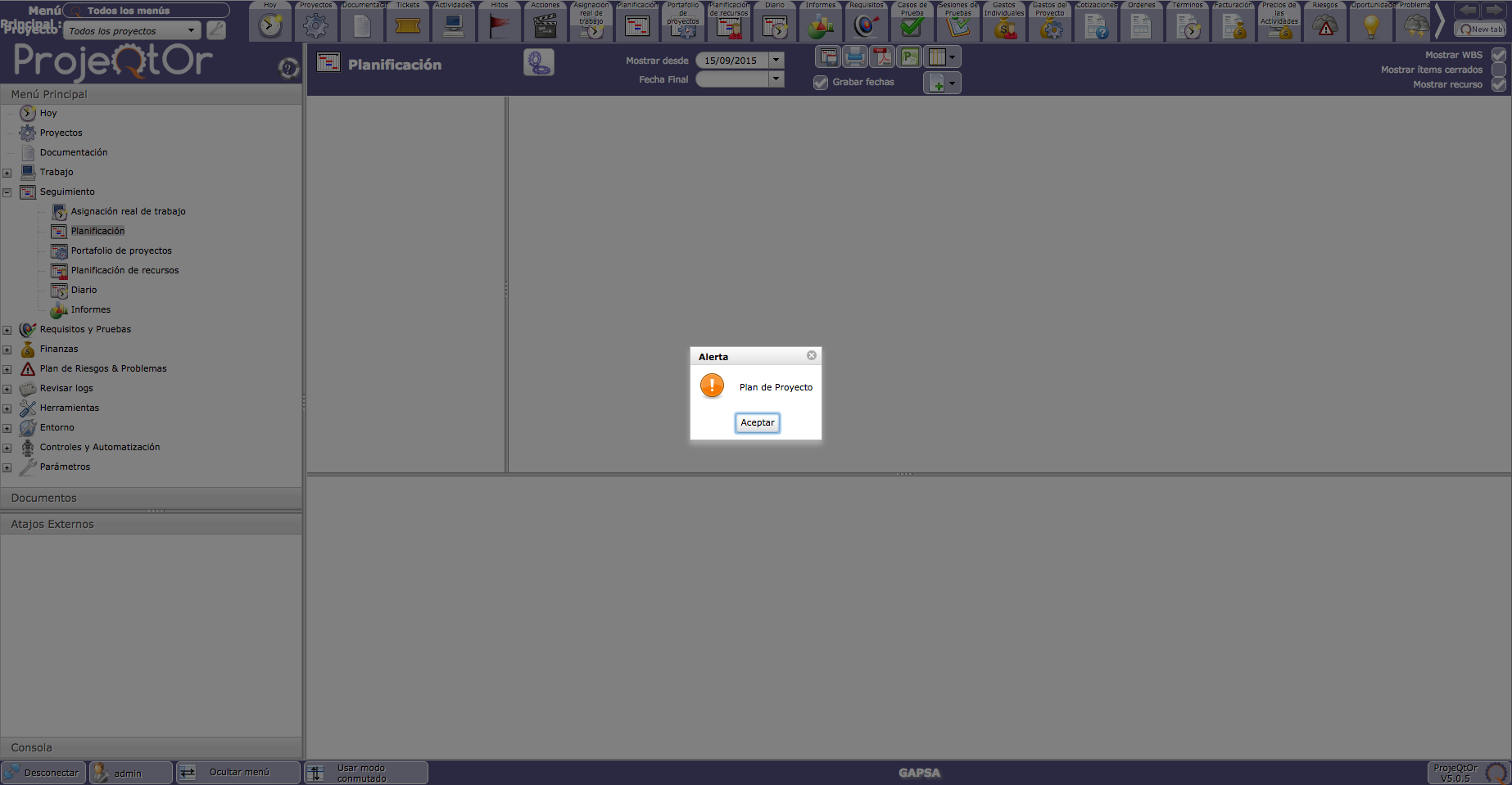Open the Hitos red flag icon
Image resolution: width=1512 pixels, height=785 pixels.
500,26
